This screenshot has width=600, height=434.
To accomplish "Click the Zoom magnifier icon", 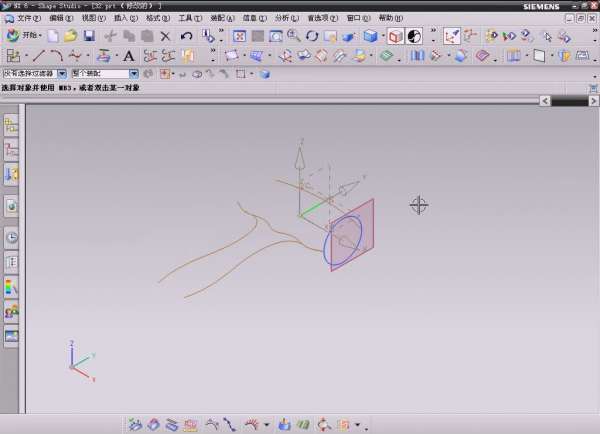I will click(x=293, y=36).
